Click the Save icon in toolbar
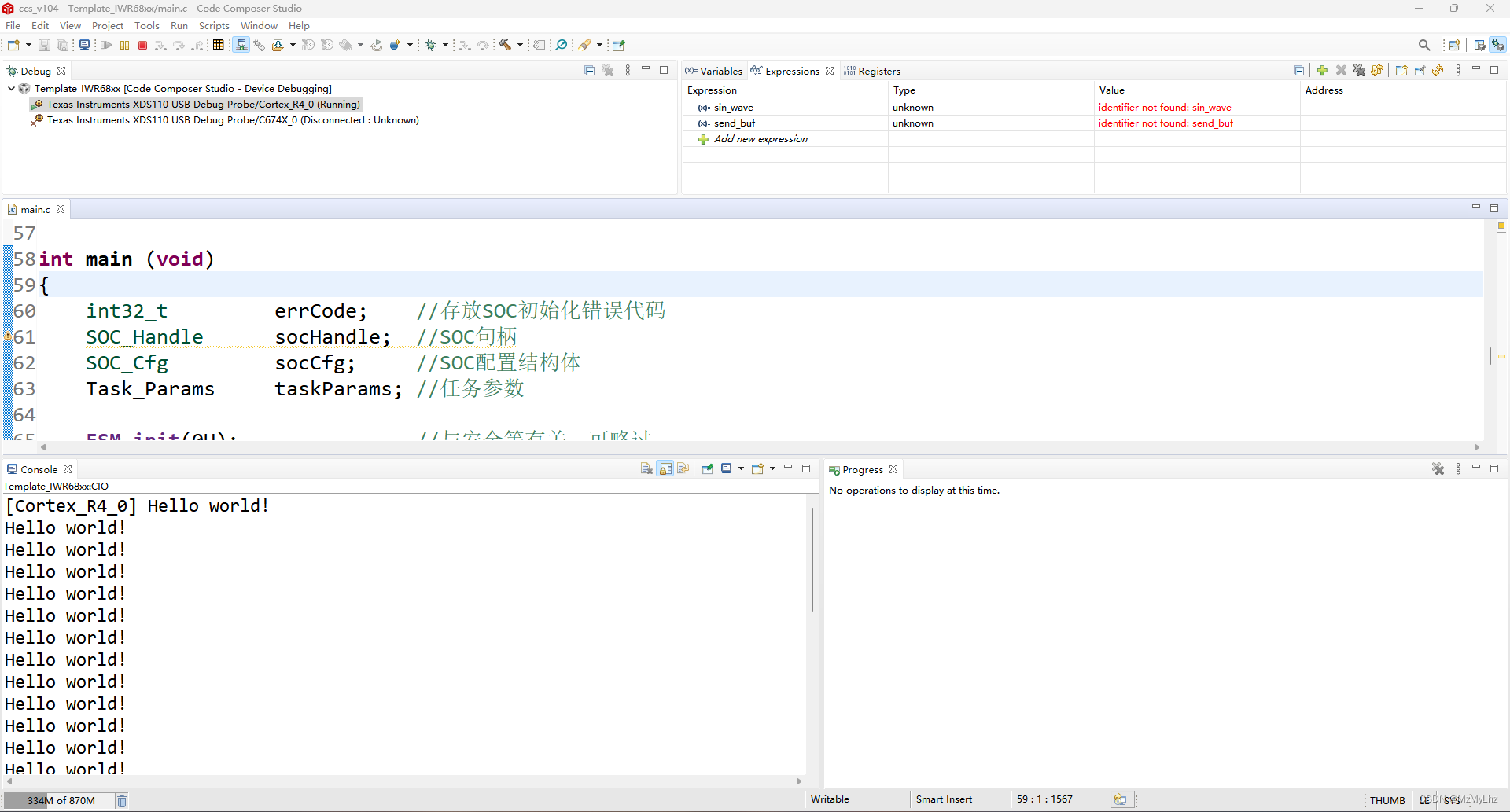Screen dimensions: 1510x812 click(x=45, y=46)
